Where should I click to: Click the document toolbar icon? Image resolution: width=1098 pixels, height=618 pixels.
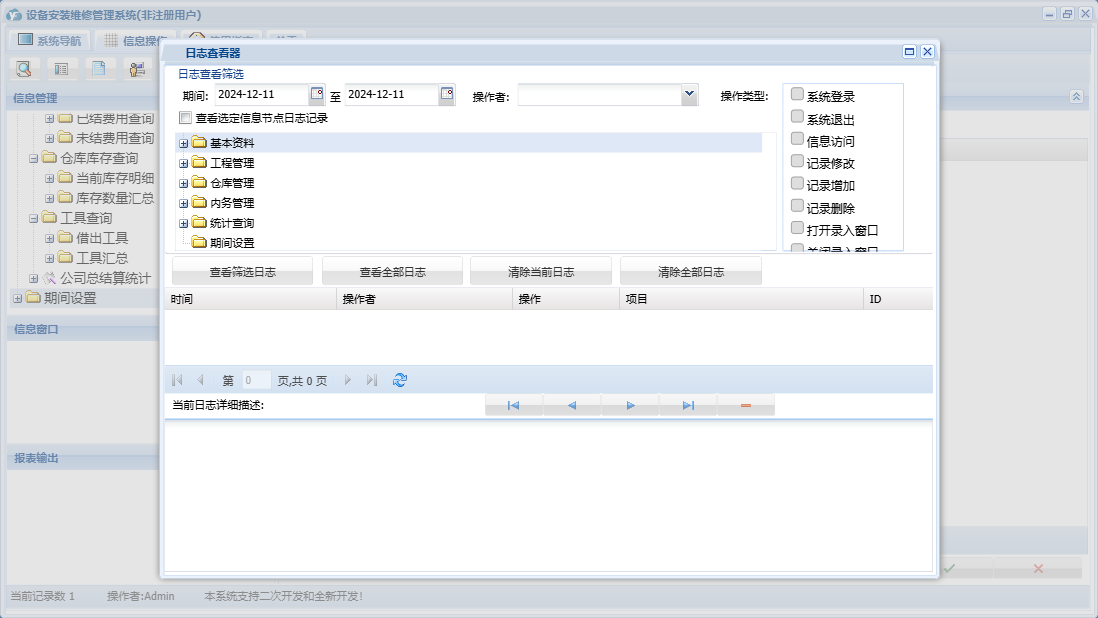(99, 69)
